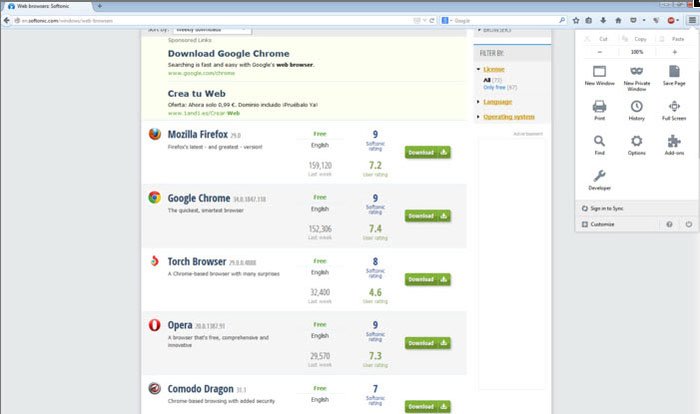The width and height of the screenshot is (700, 414).
Task: Zoom out with the minus button
Action: click(600, 52)
